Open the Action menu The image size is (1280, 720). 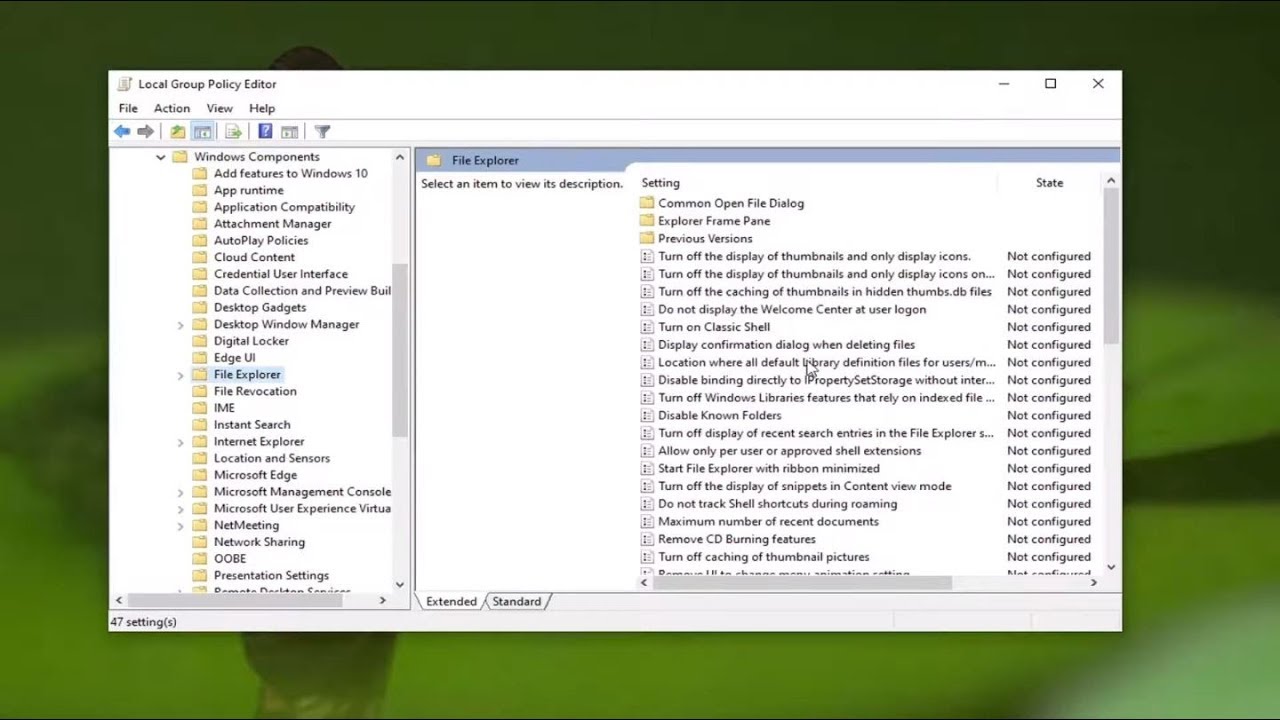[171, 108]
